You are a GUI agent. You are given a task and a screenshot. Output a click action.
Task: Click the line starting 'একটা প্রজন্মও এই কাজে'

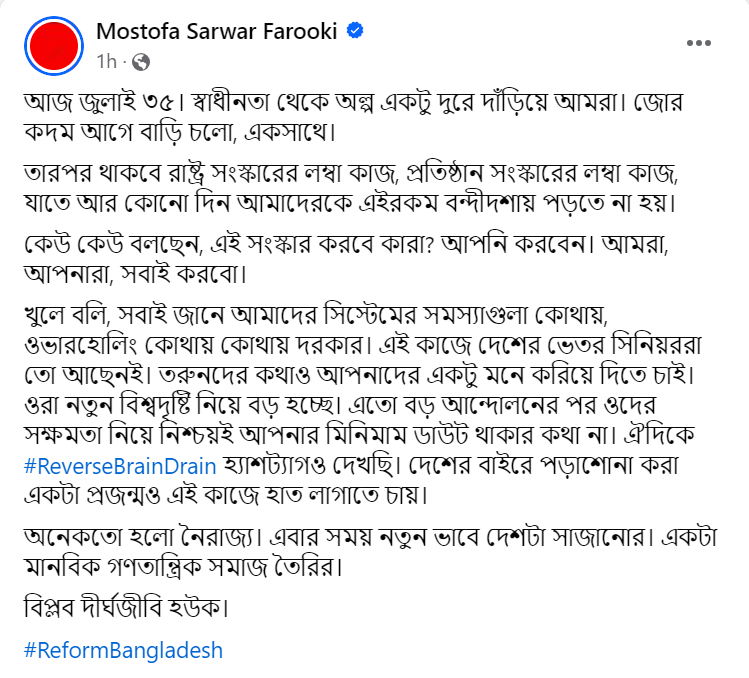(225, 495)
